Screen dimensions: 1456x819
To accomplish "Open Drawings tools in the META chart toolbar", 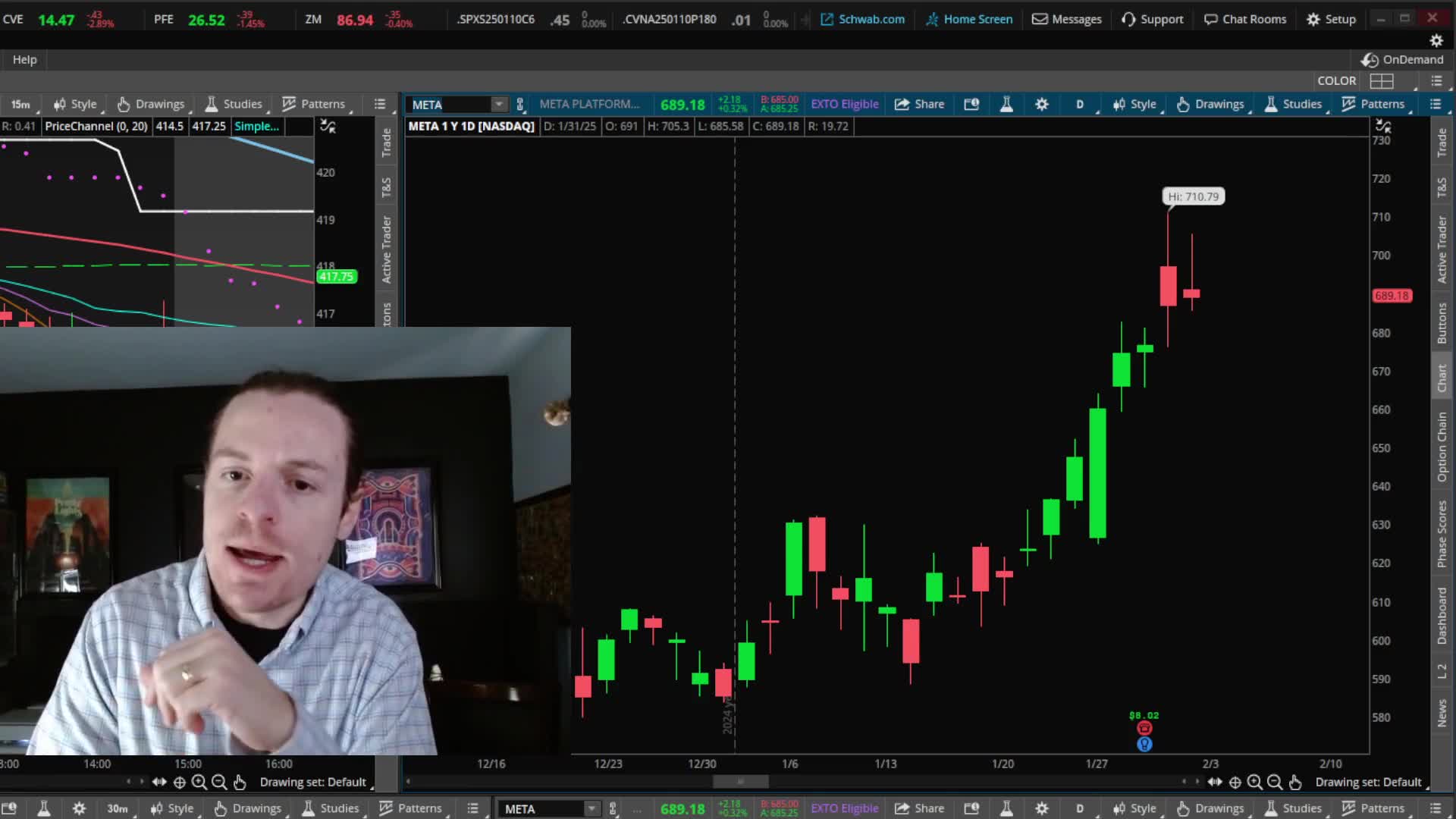I will [1210, 104].
